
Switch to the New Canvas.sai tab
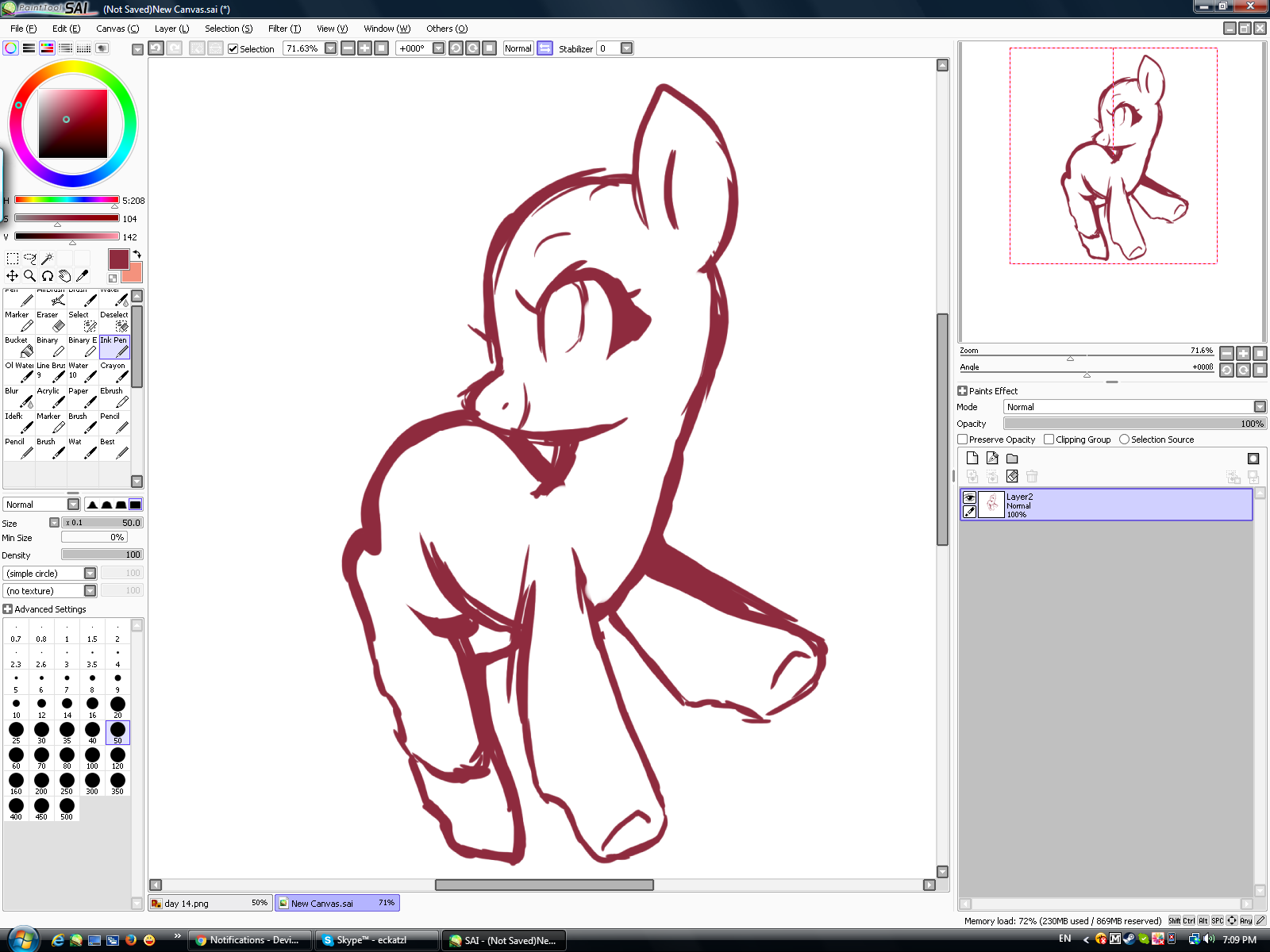pos(337,903)
